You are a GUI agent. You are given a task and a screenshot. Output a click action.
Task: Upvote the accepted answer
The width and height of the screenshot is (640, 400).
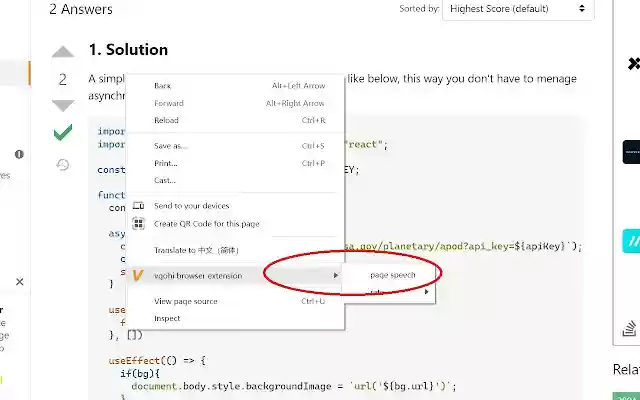[63, 52]
